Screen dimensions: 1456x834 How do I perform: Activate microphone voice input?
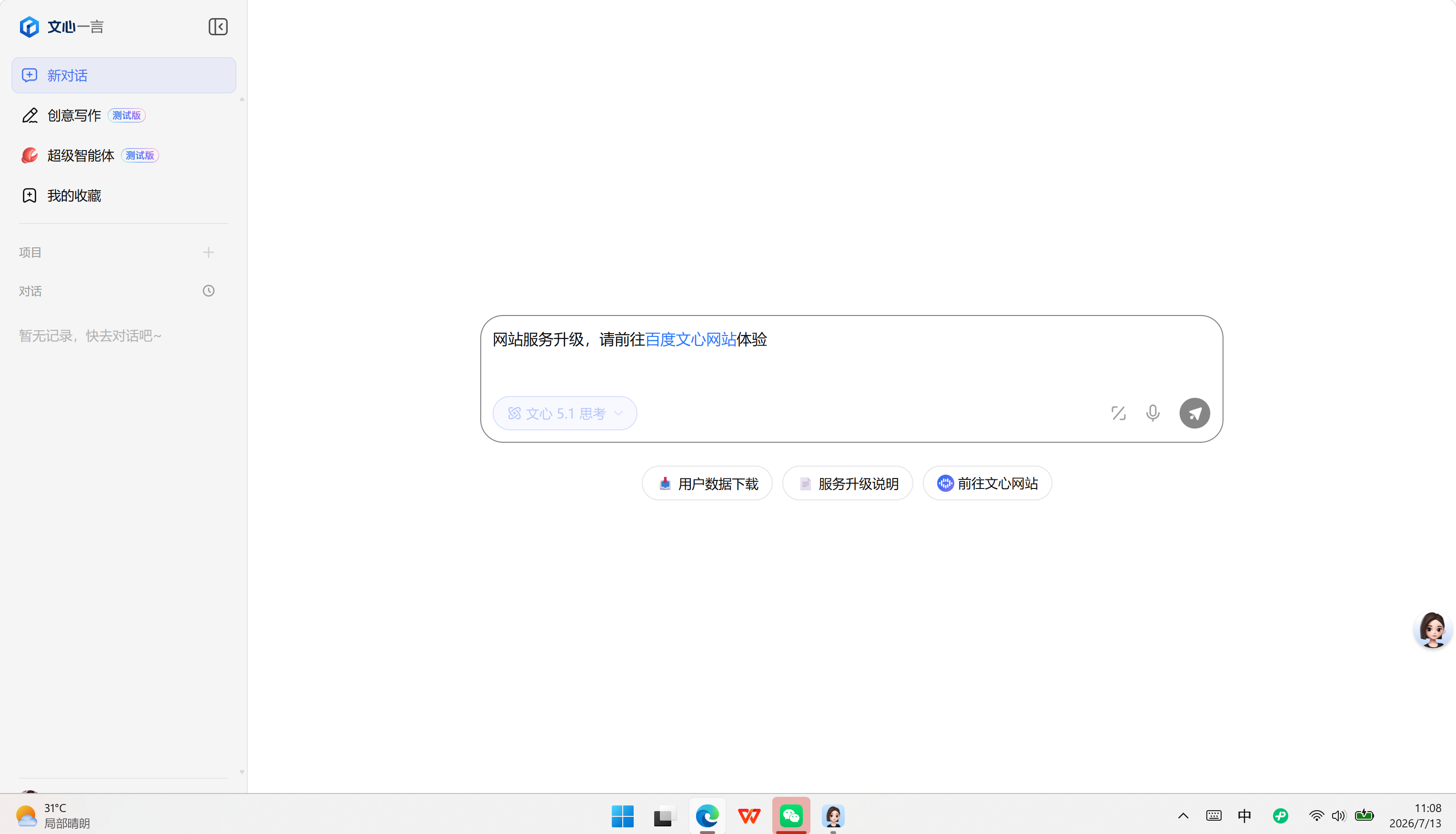(1153, 413)
